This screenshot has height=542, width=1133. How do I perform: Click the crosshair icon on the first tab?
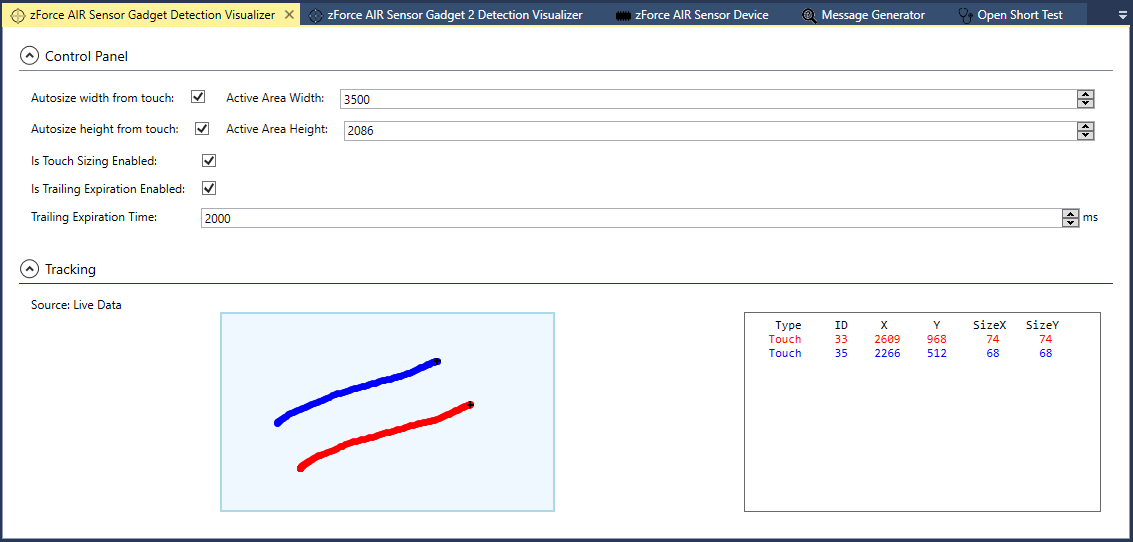tap(17, 15)
